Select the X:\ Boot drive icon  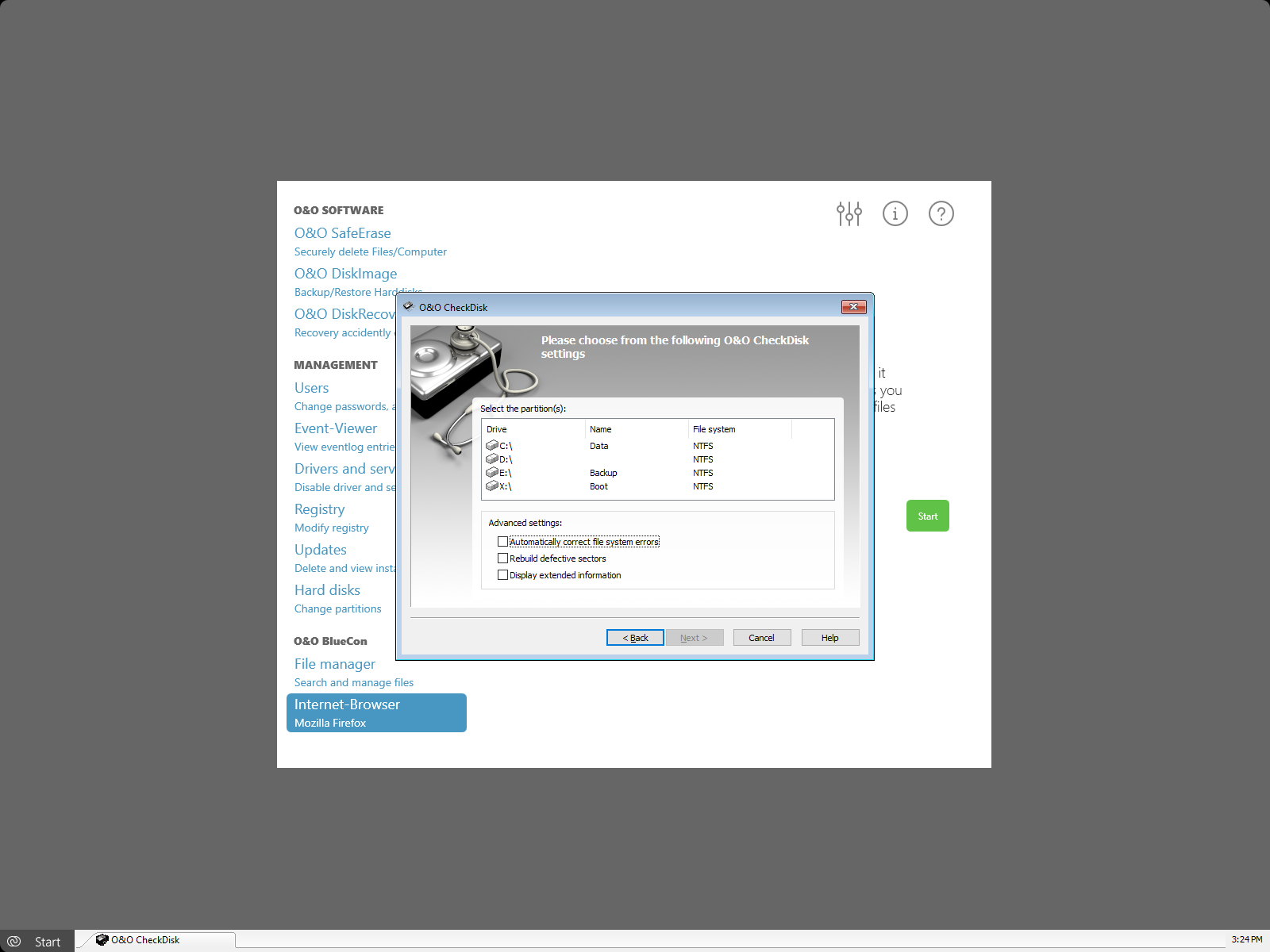492,486
